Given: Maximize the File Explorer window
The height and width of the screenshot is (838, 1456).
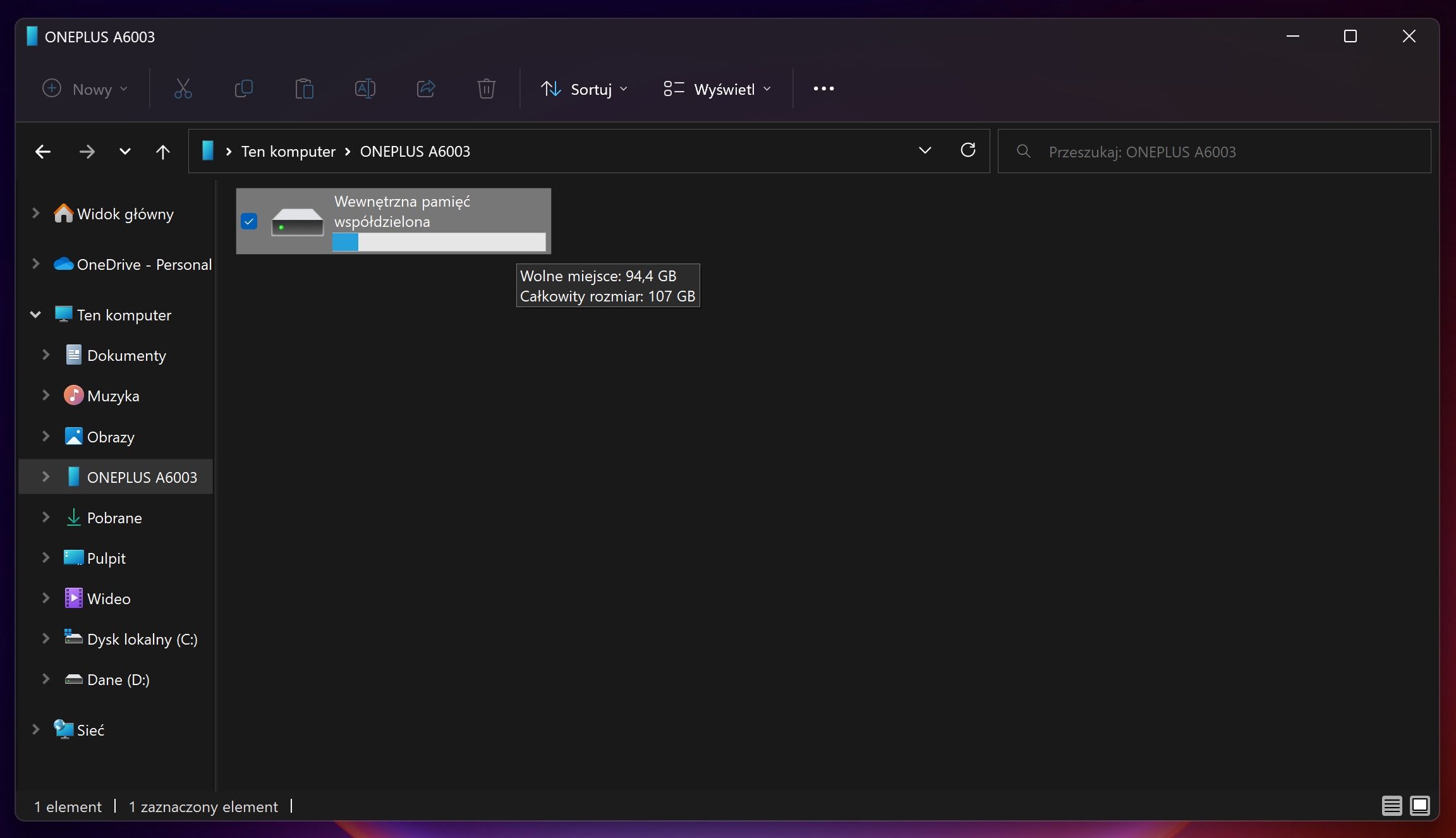Looking at the screenshot, I should tap(1350, 36).
